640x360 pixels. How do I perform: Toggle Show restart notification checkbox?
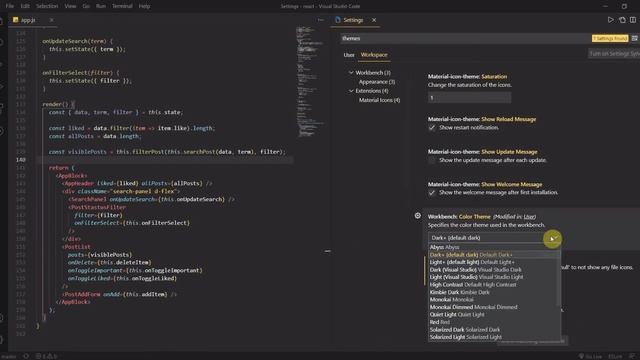point(432,128)
